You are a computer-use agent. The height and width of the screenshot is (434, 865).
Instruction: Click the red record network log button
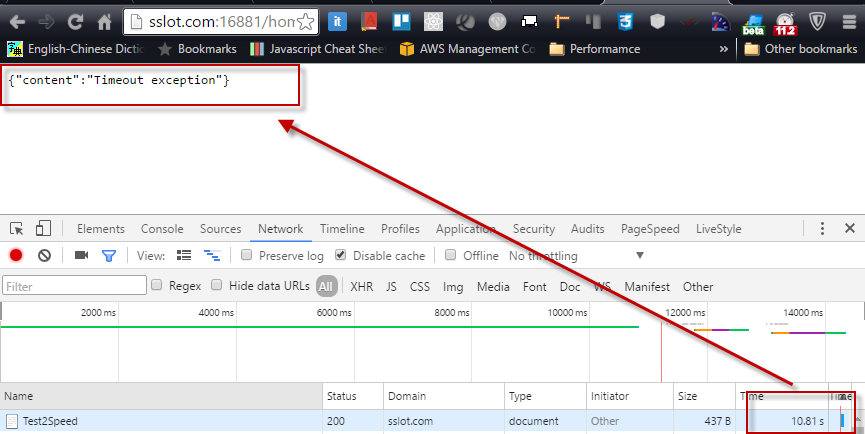click(16, 256)
